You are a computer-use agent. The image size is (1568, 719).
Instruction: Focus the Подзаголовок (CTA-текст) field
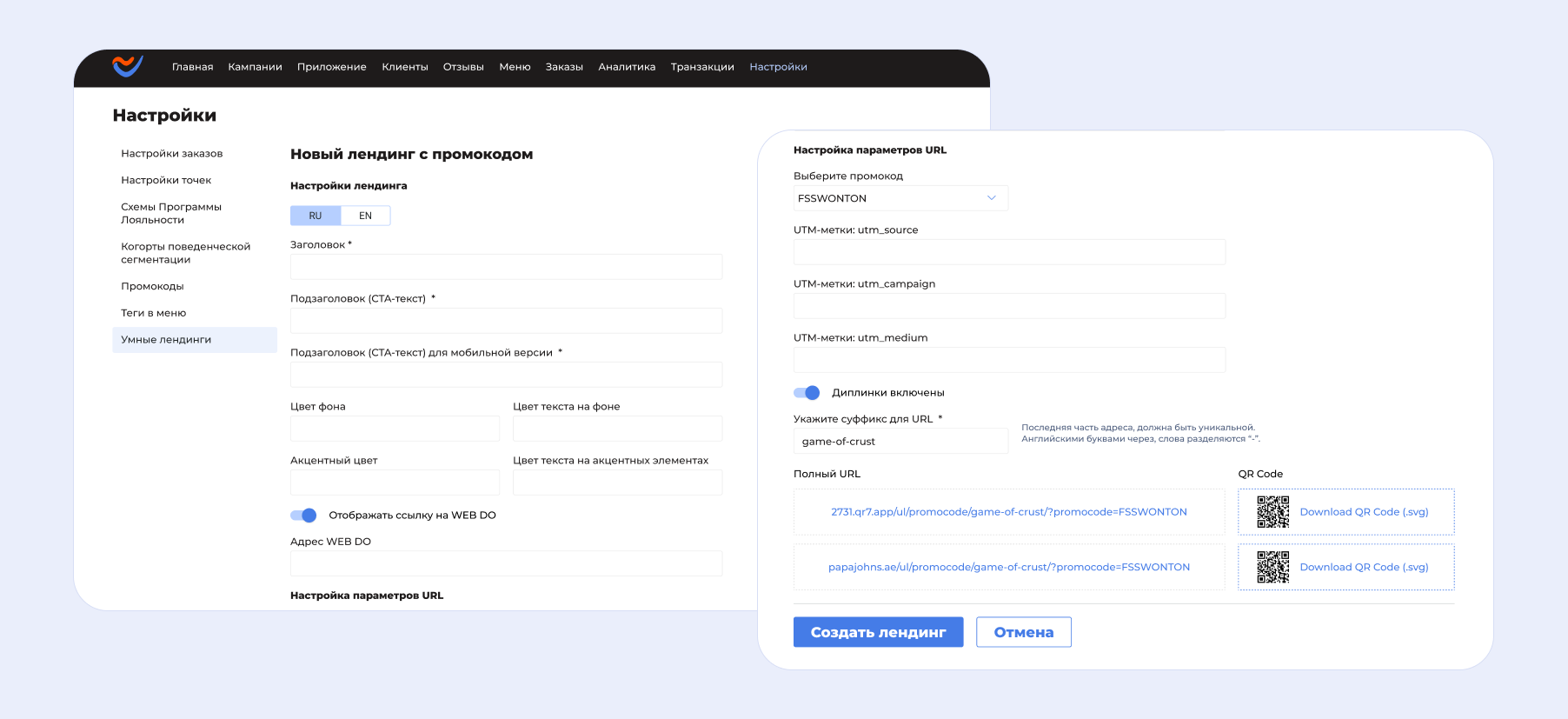[507, 321]
